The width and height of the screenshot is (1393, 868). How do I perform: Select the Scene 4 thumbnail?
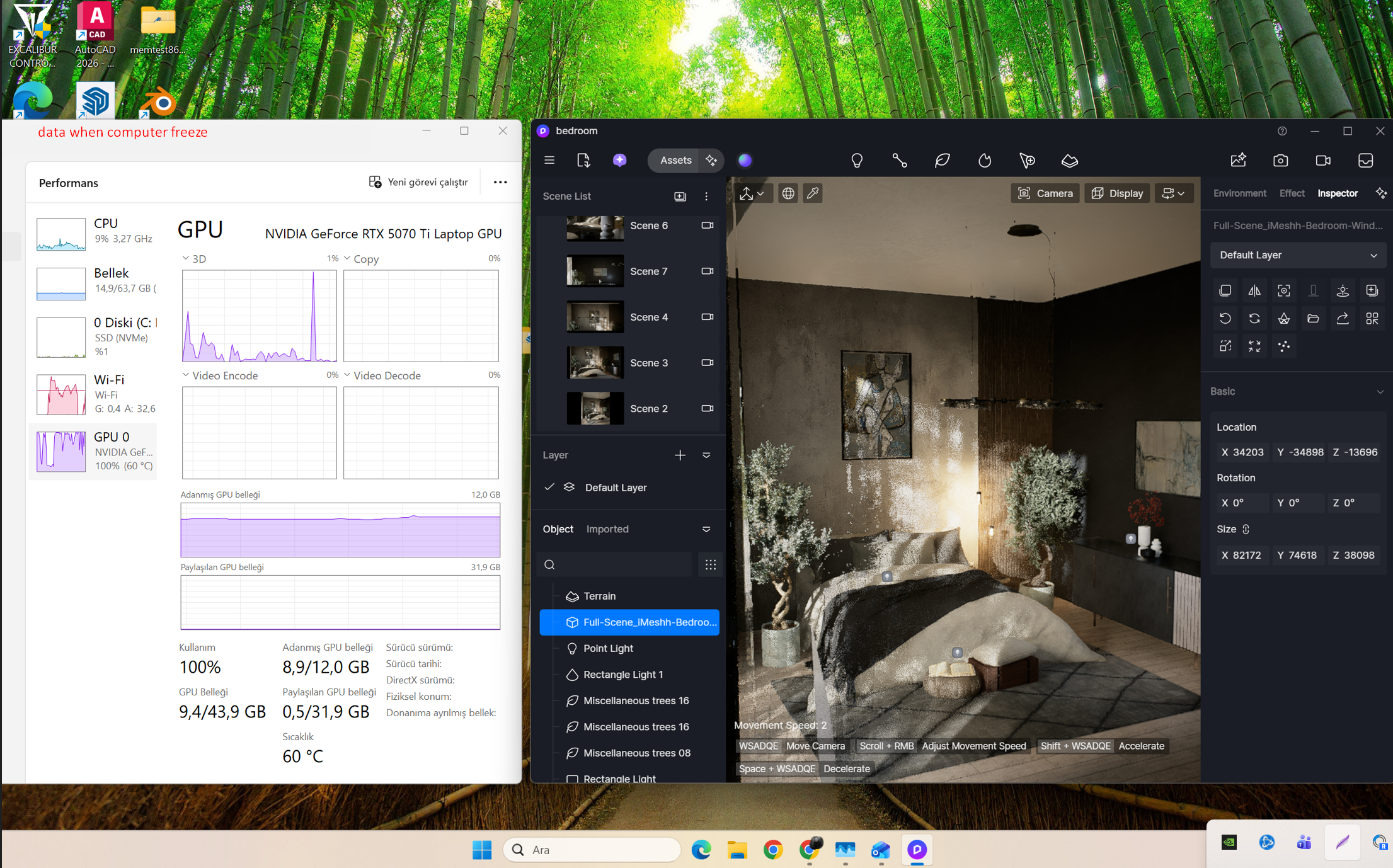[595, 317]
